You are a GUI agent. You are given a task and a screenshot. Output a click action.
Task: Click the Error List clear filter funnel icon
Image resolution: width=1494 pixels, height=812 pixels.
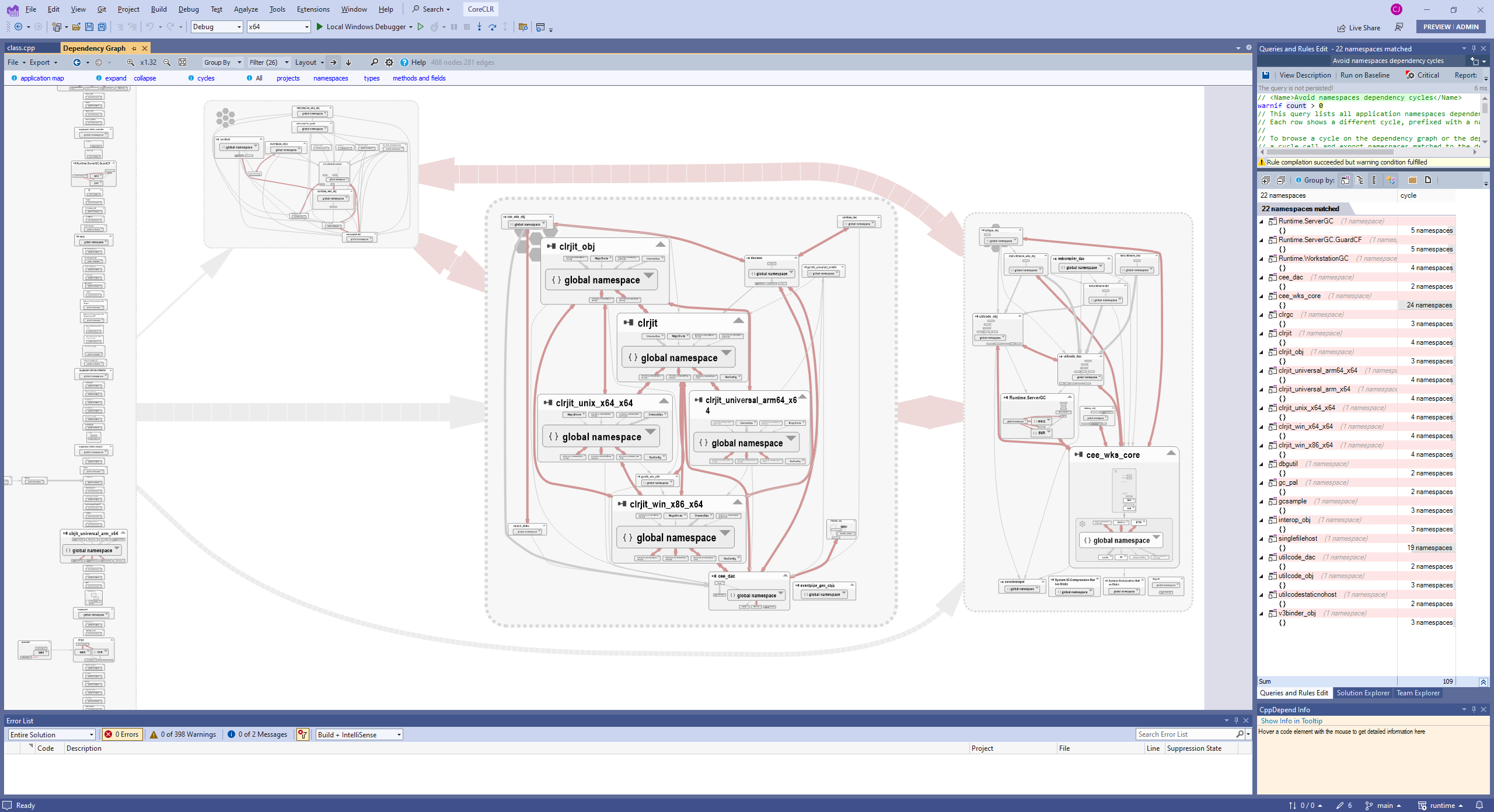click(302, 734)
